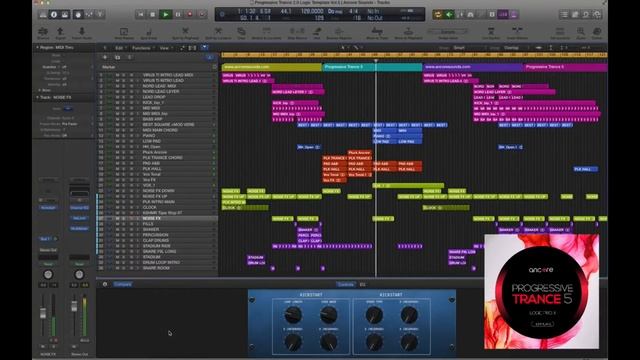Click the Join toolbar icon

tap(317, 33)
